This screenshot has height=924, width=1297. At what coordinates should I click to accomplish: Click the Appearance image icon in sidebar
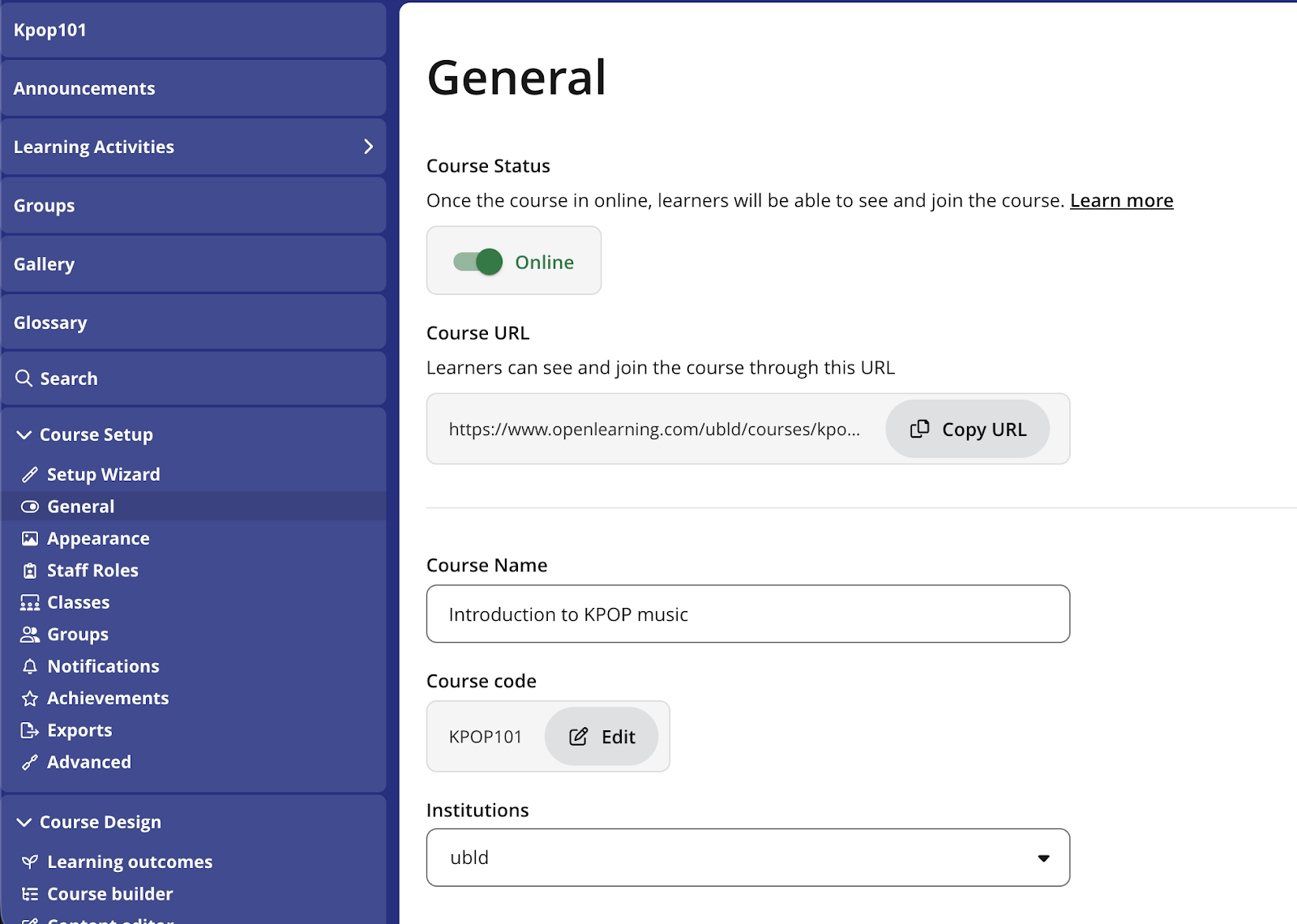tap(30, 539)
